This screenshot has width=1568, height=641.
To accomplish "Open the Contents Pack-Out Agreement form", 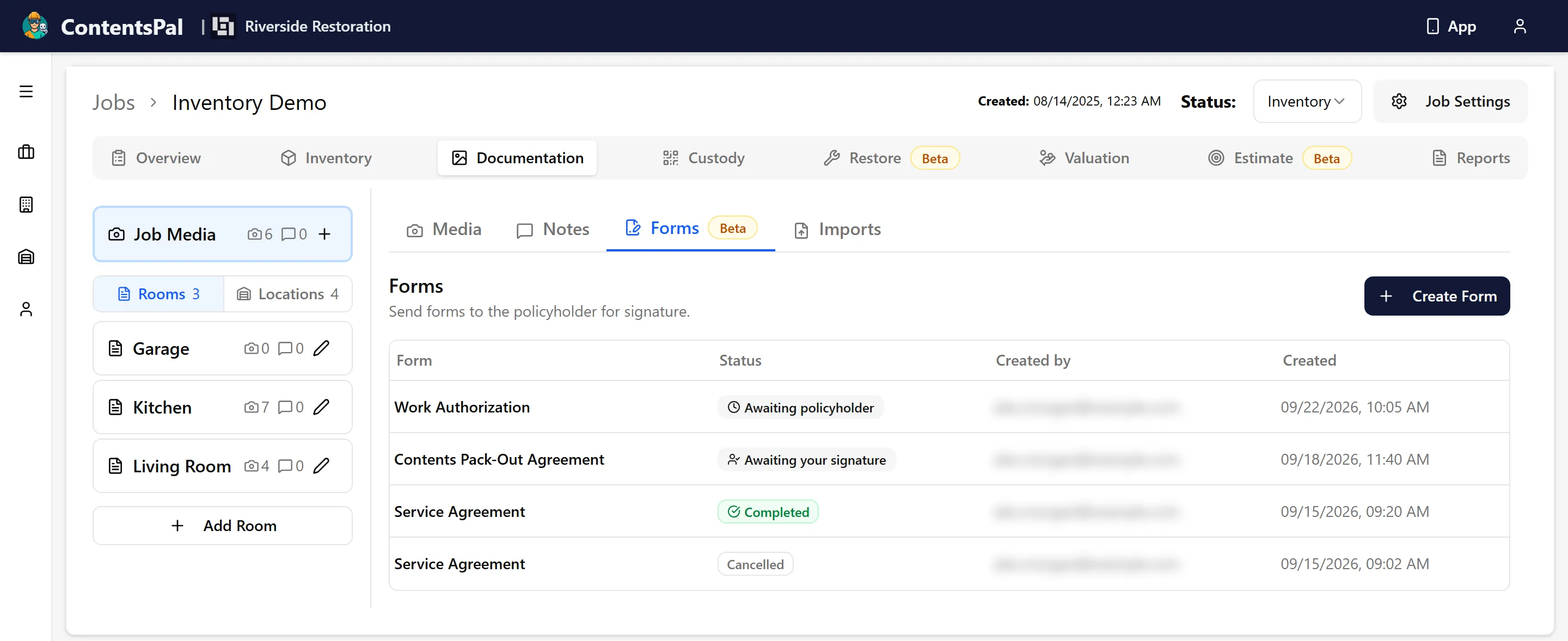I will (949, 459).
